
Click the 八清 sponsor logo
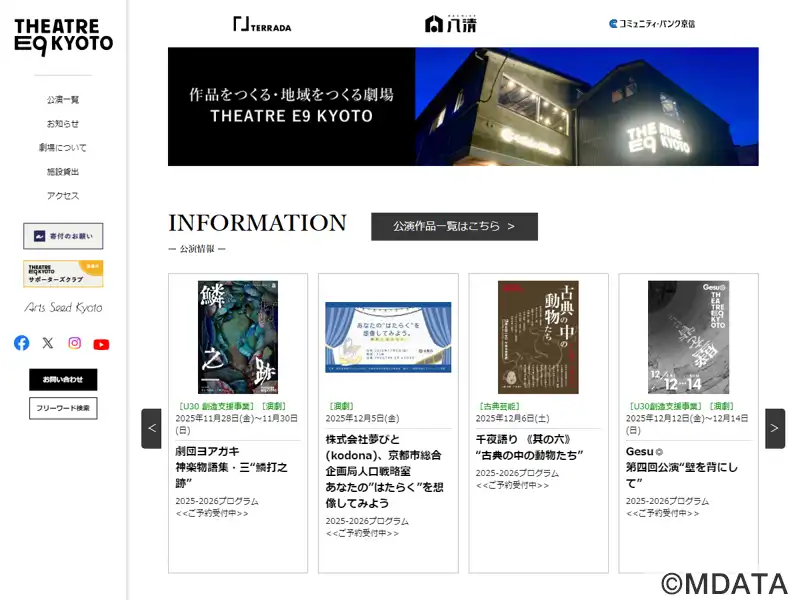(x=451, y=23)
